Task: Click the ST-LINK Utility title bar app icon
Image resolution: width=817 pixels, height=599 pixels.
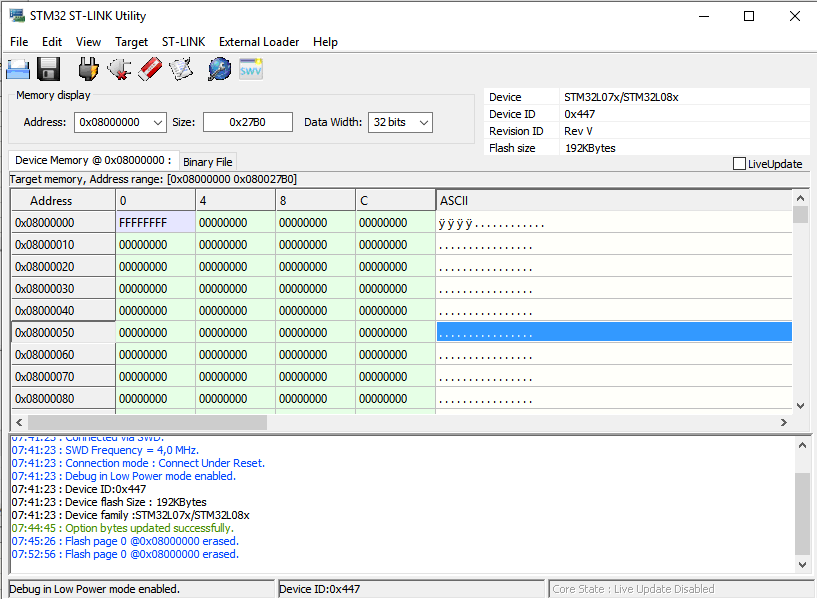Action: [17, 16]
